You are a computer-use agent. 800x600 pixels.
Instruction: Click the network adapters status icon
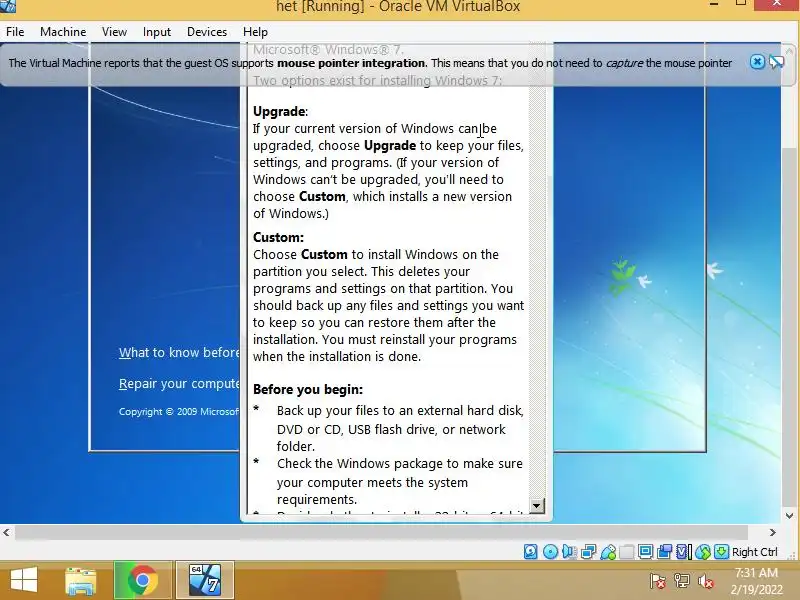pos(588,552)
